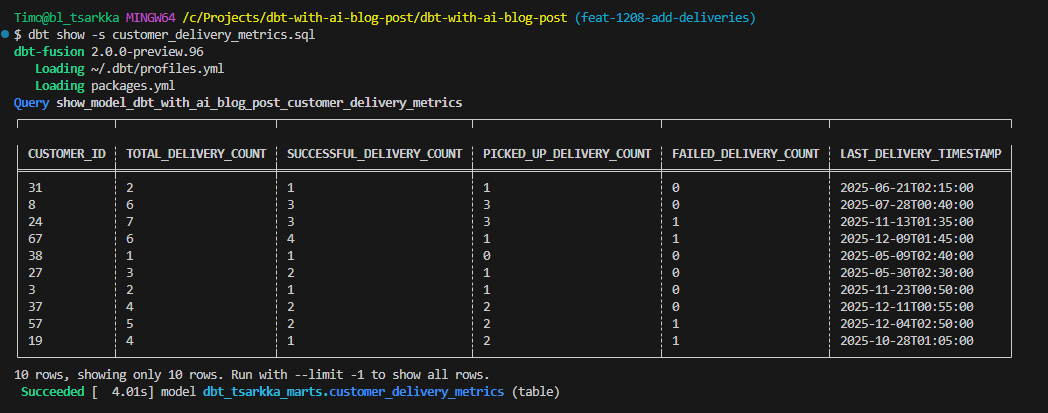Click timestamp 2025-06-21T02:15:00
This screenshot has height=413, width=1048.
906,188
